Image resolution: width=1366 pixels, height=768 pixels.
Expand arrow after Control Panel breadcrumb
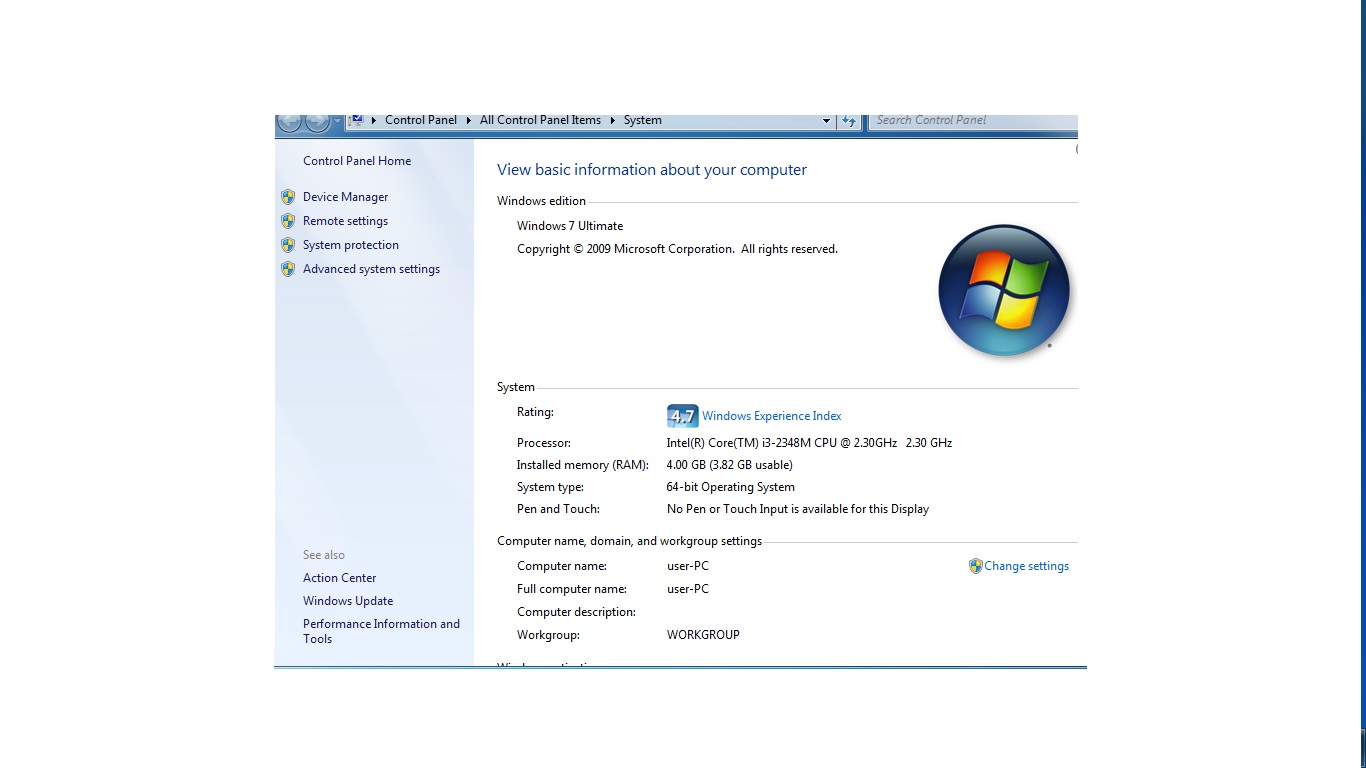pos(469,120)
